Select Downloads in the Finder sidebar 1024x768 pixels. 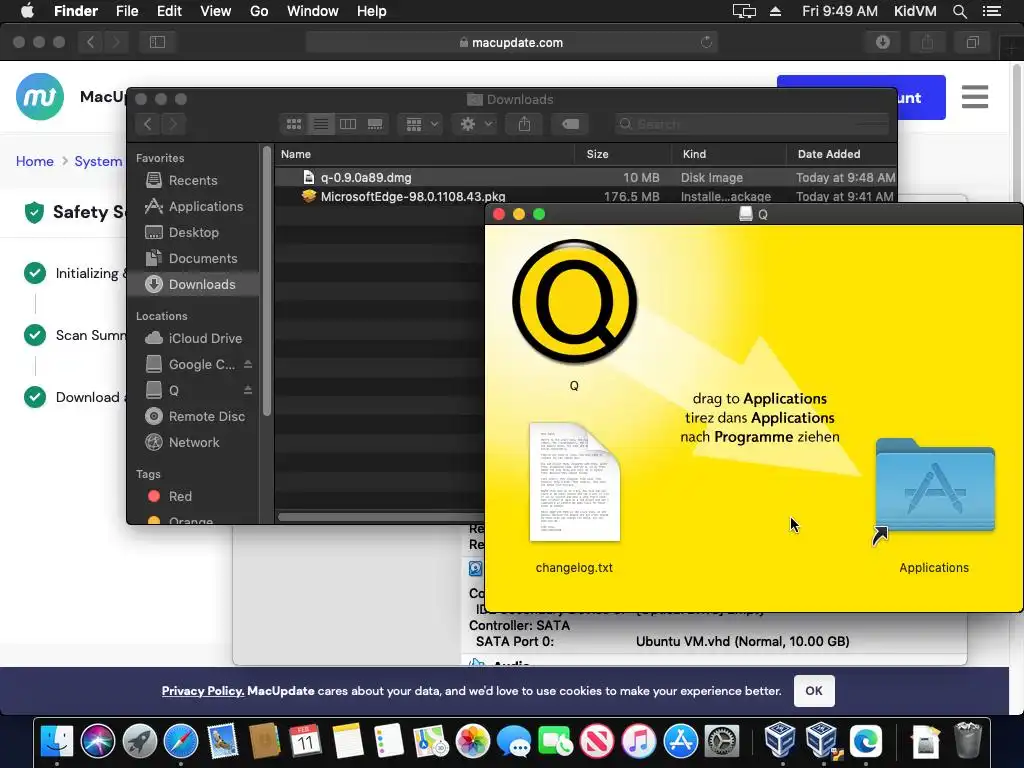[x=193, y=285]
